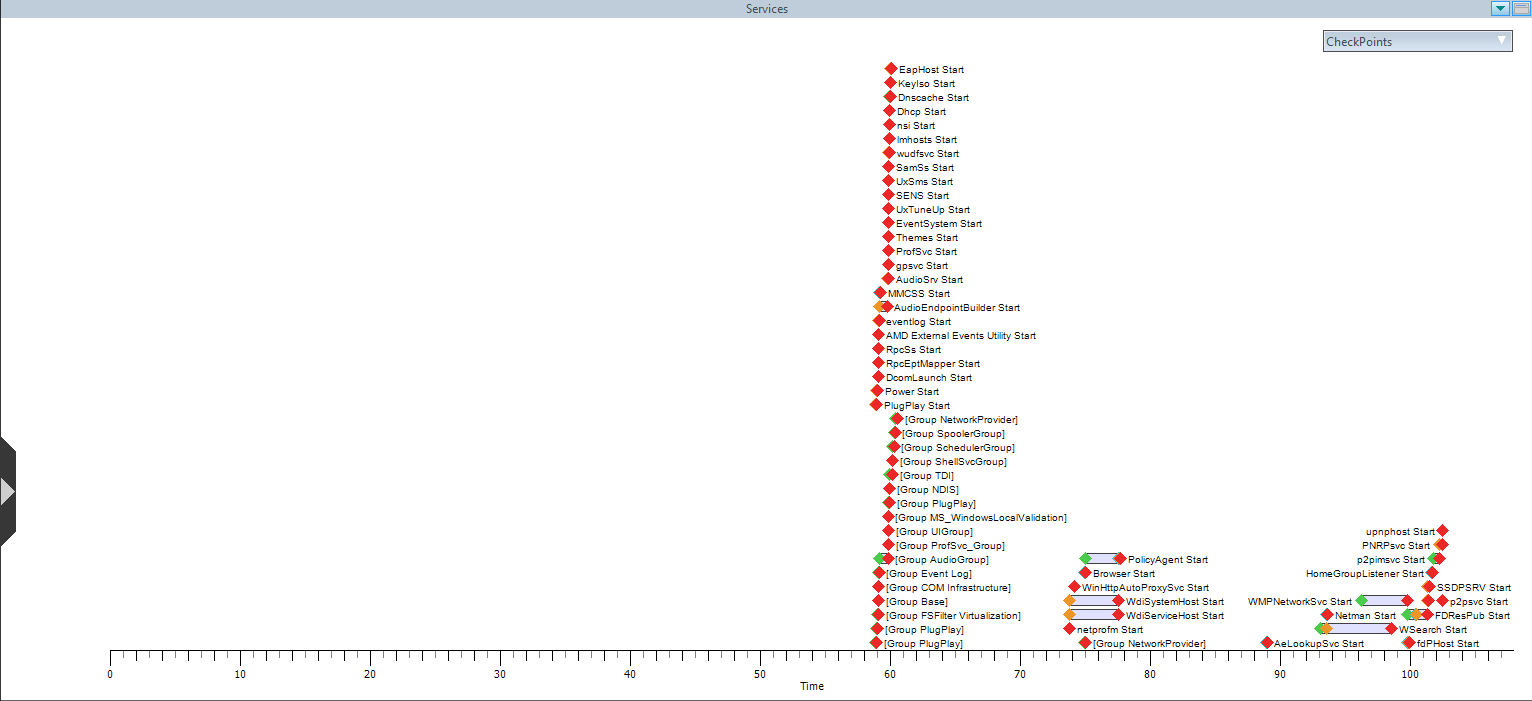Click the [Group SchedulerGroup] label

click(957, 448)
